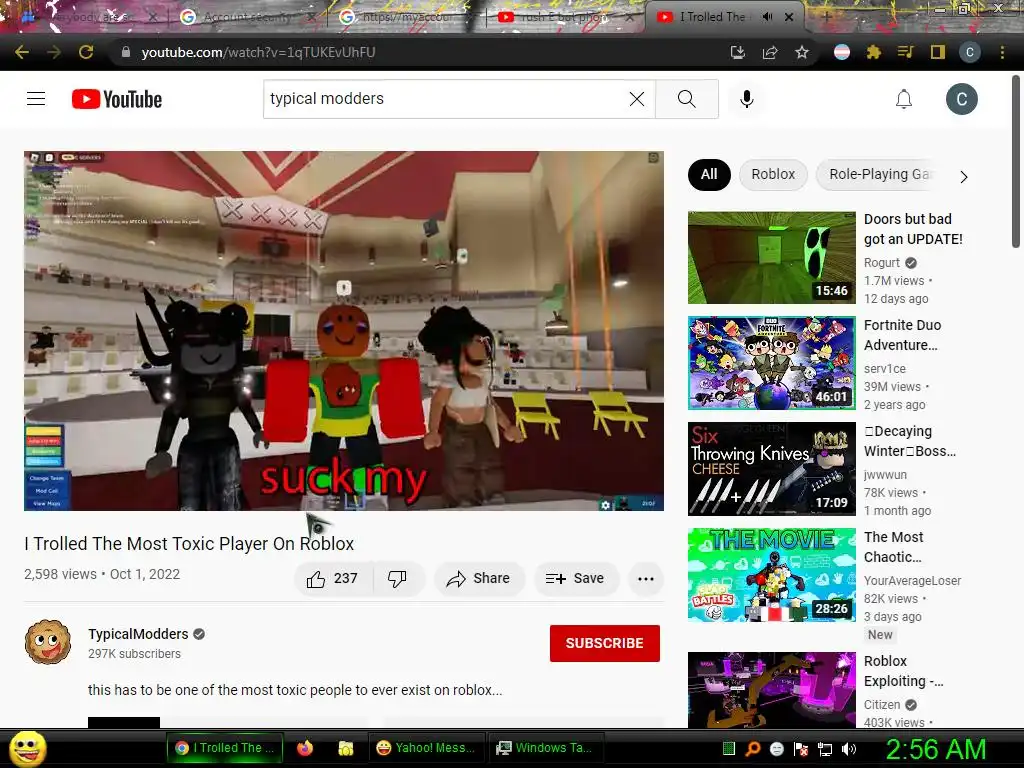Open 'Roblox Exploiting' video title
Viewport: 1024px width, 768px height.
pyautogui.click(x=903, y=671)
